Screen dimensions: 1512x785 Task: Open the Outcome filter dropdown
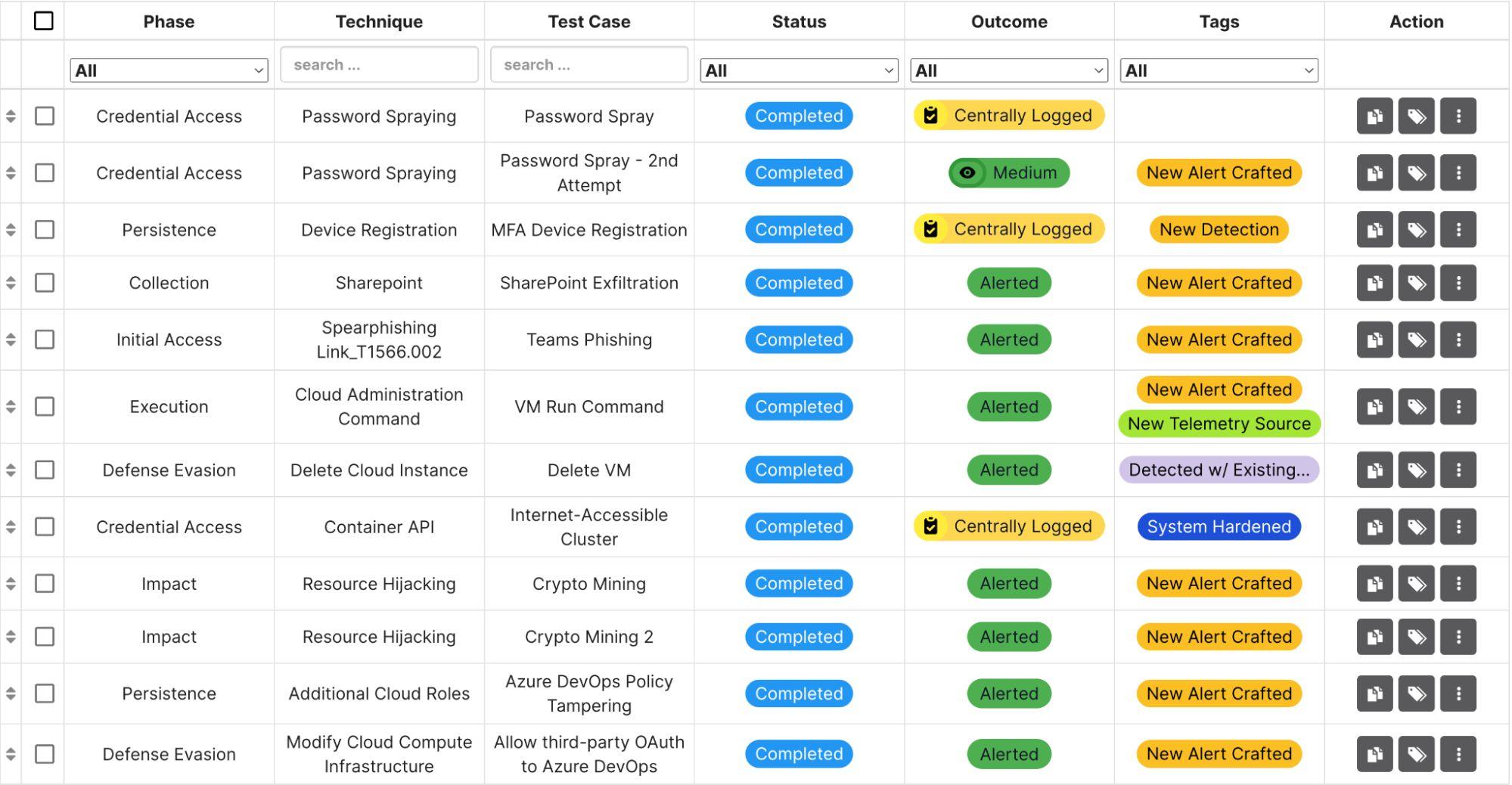[x=1008, y=70]
